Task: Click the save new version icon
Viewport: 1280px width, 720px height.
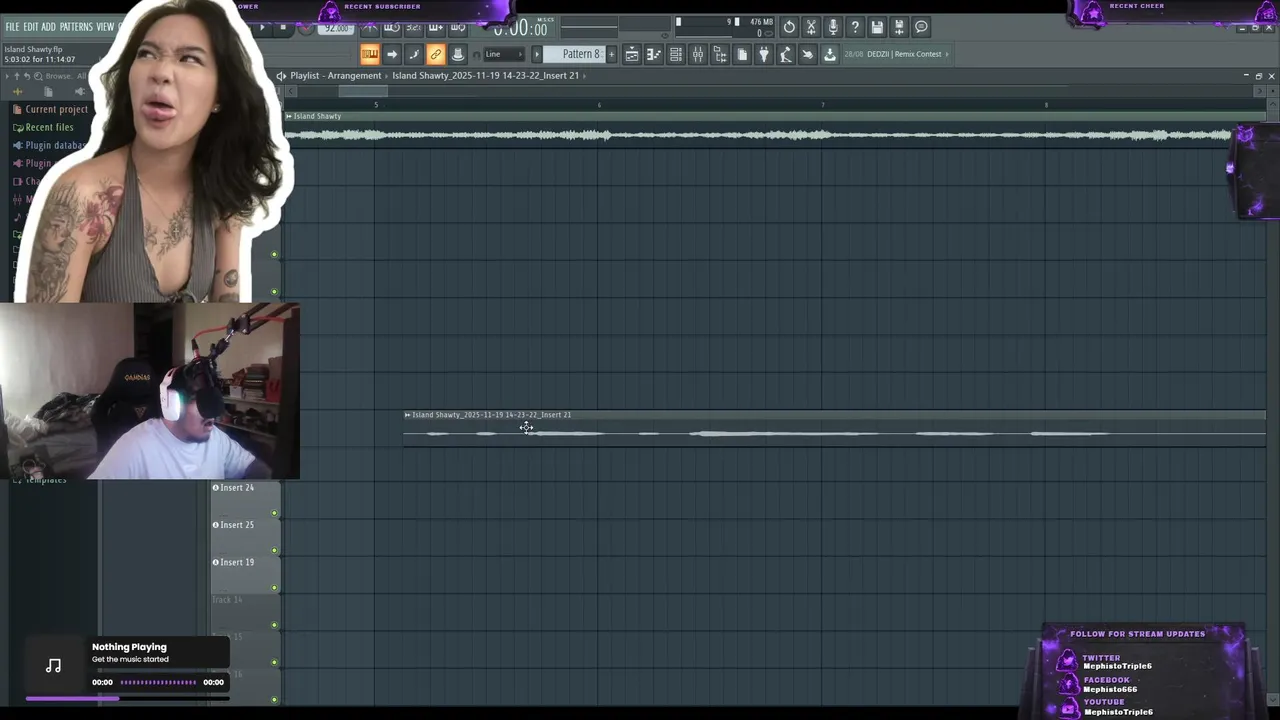Action: [899, 27]
